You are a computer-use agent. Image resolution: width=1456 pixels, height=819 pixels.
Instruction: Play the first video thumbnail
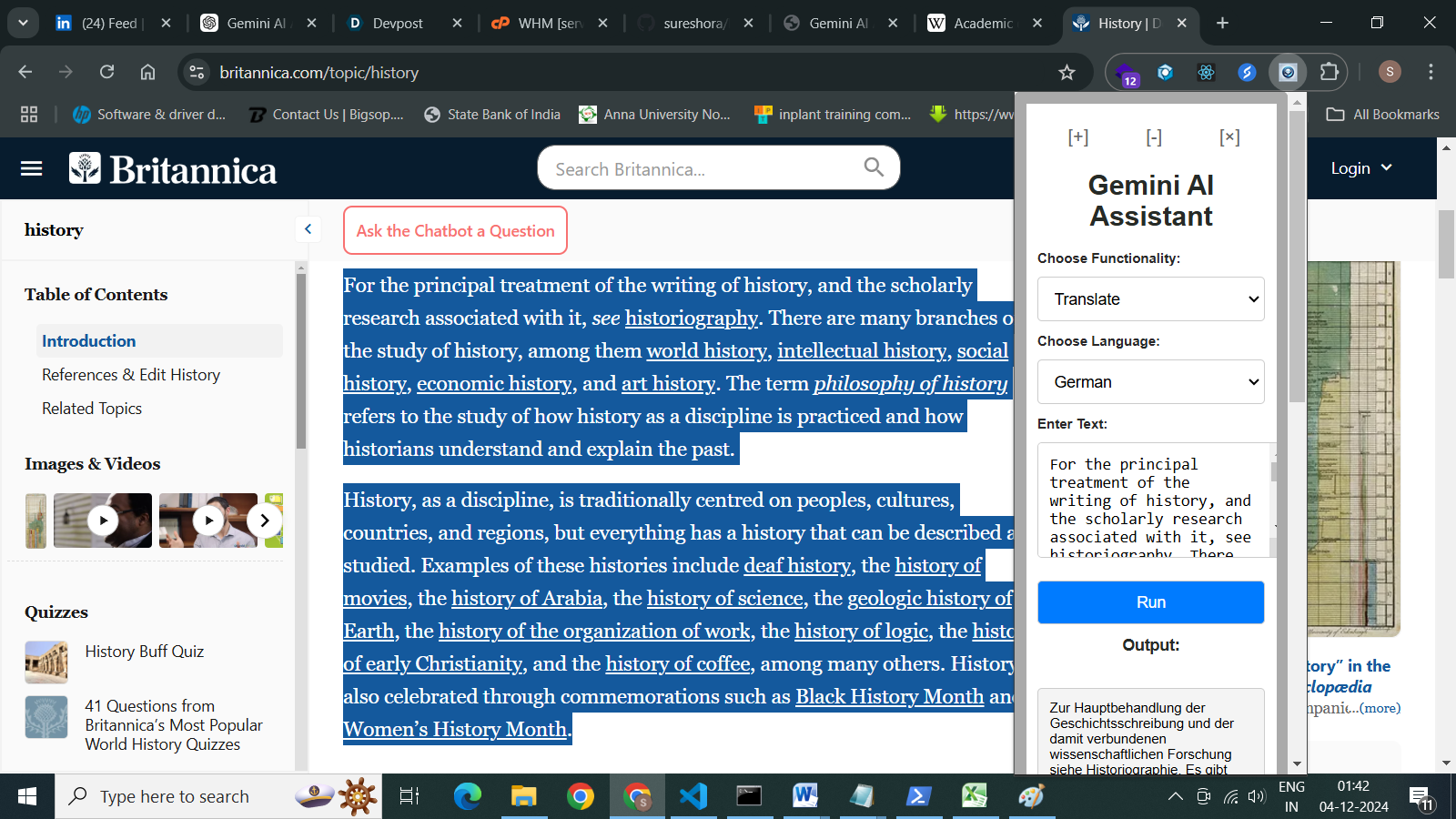103,521
